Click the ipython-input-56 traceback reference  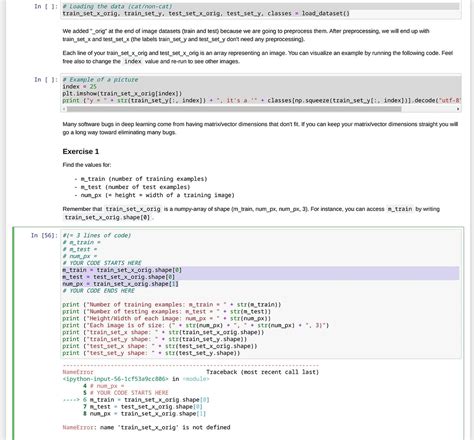pos(115,379)
